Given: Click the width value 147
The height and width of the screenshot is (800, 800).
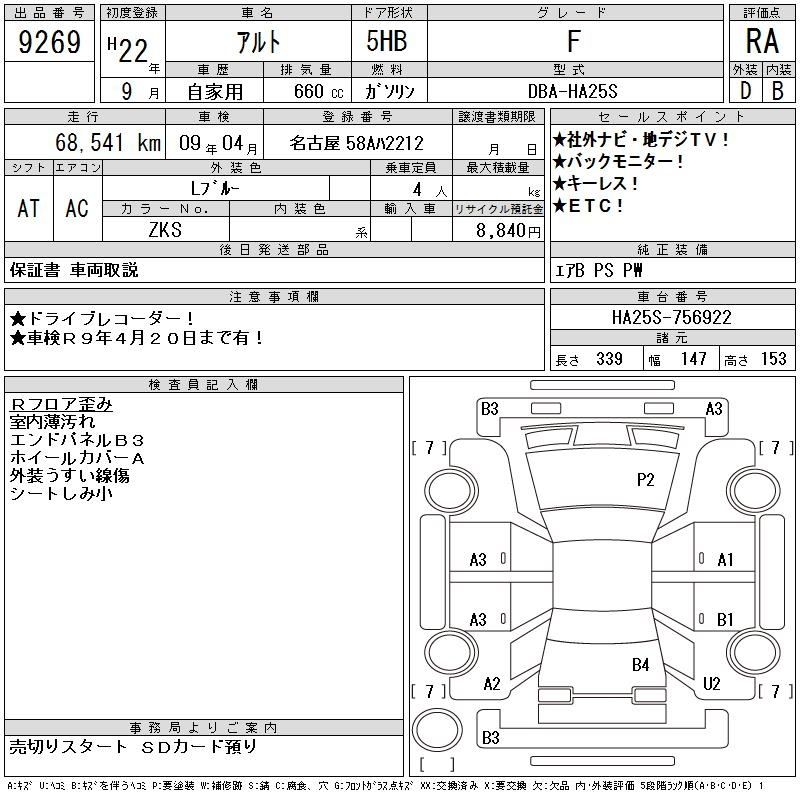Looking at the screenshot, I should click(x=693, y=359).
